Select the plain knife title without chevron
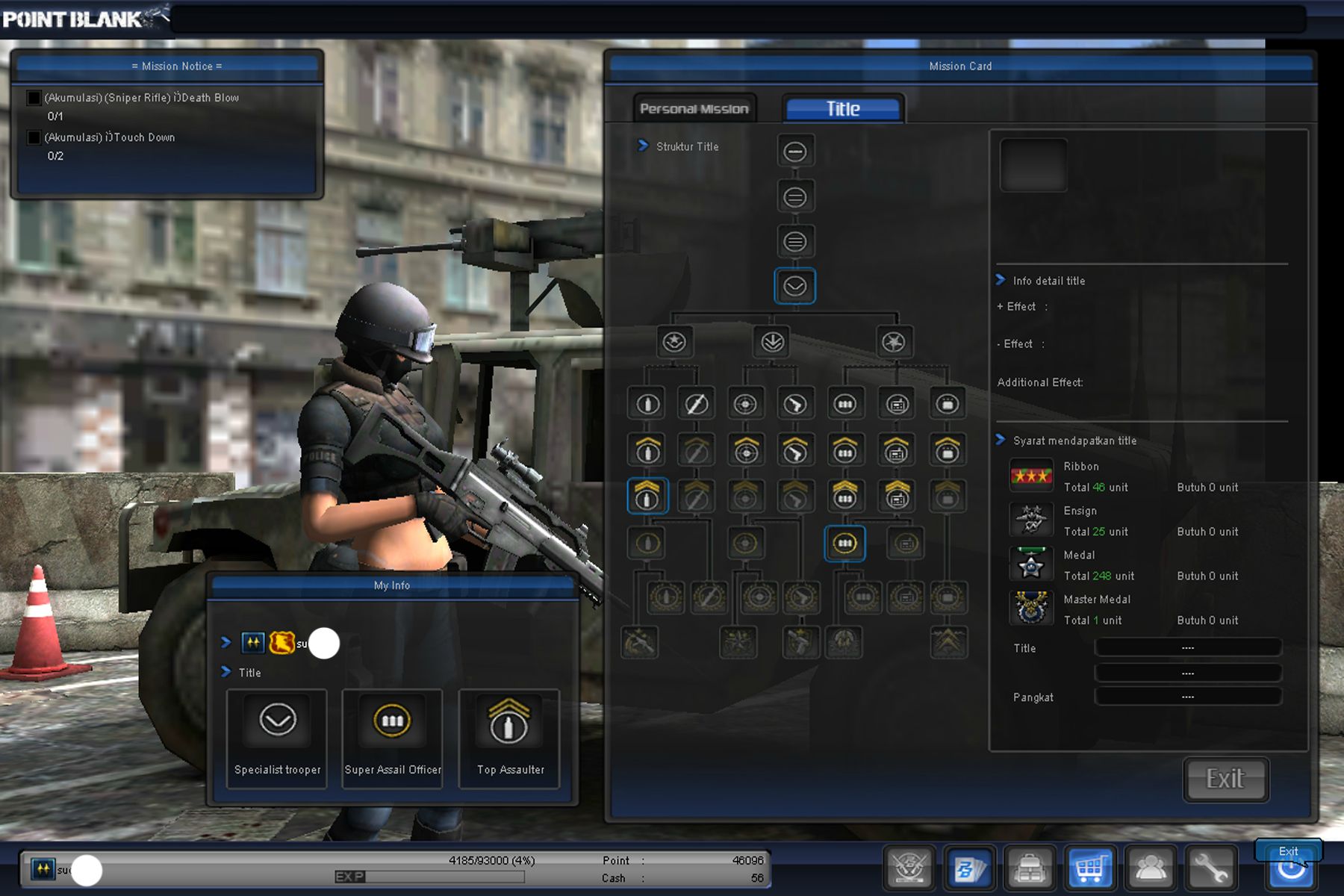 696,404
